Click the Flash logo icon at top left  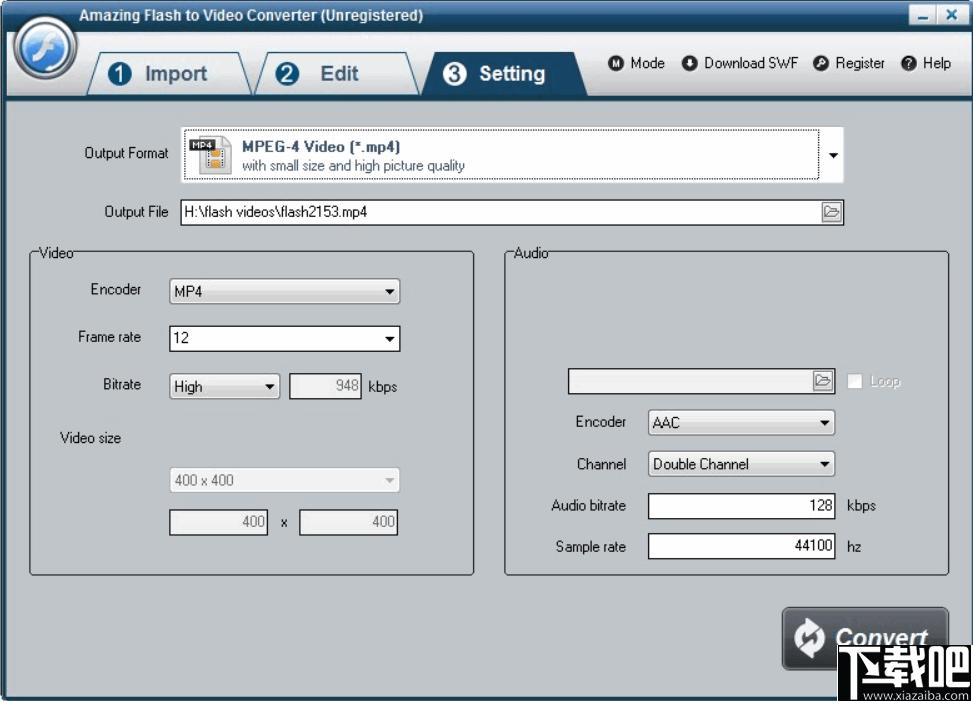pos(45,48)
